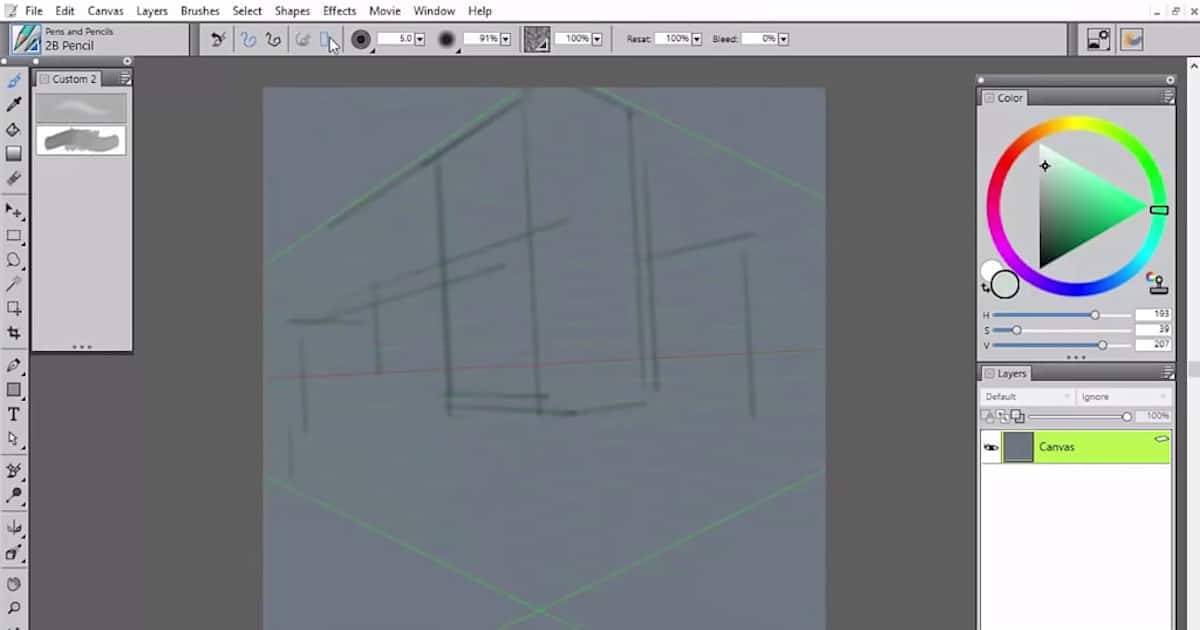Select the top brushstroke thumbnail in Custom 2
Screen dimensions: 1200x630
coord(81,107)
